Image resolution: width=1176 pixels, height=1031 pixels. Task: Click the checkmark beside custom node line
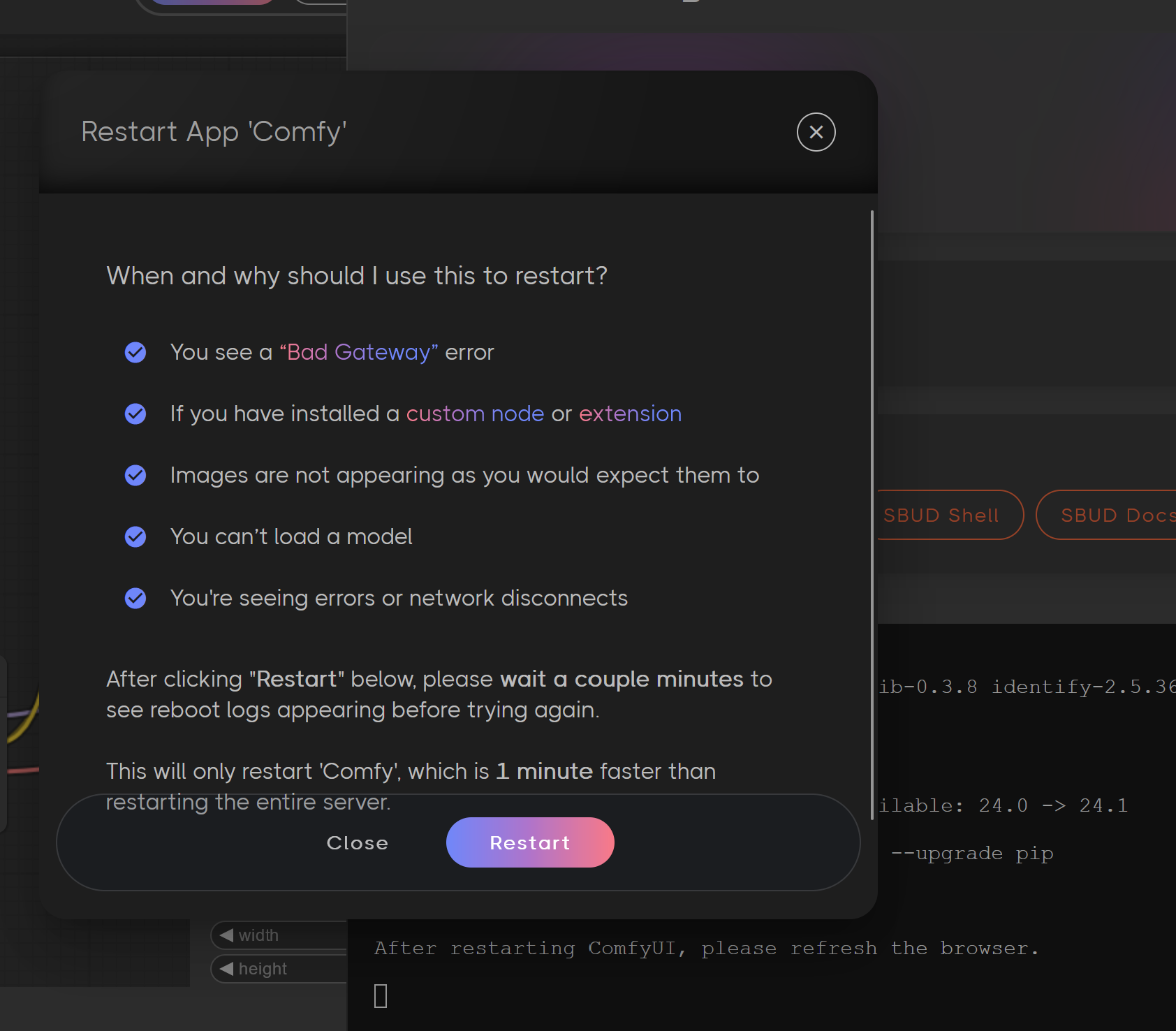pyautogui.click(x=135, y=414)
